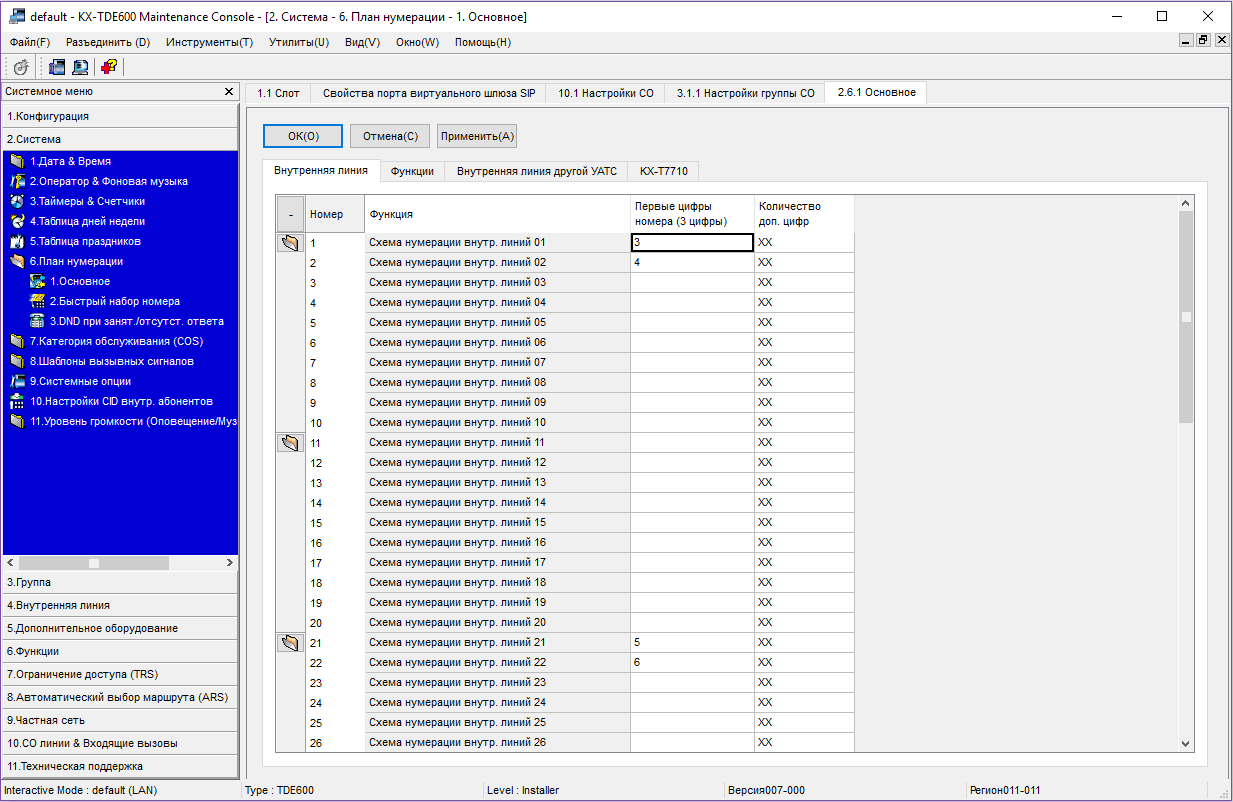The width and height of the screenshot is (1233, 802).
Task: Expand the 3.Группа section in system menu
Action: [x=120, y=582]
